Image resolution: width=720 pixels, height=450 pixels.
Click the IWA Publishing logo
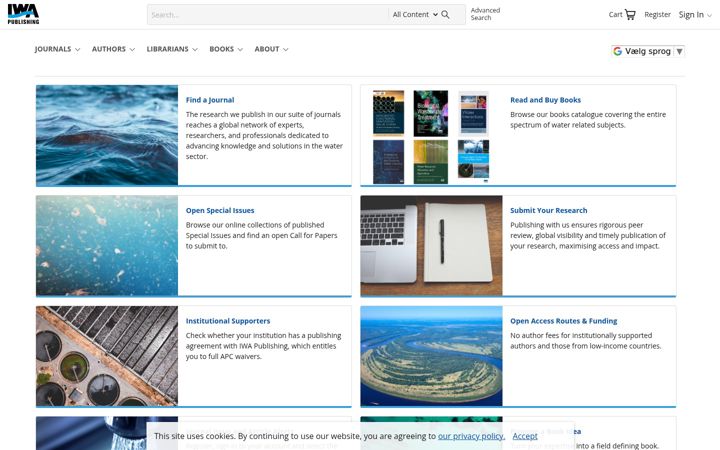pos(23,14)
